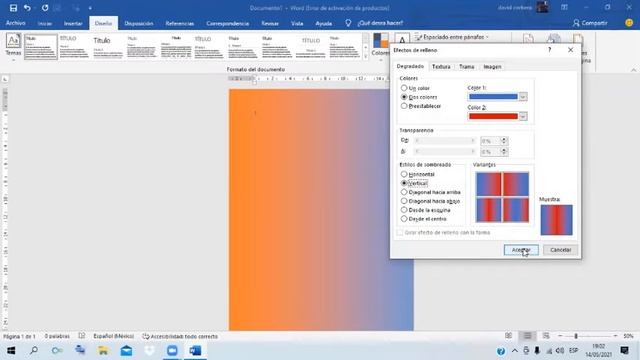Click the Color 2 red swatch
Image resolution: width=640 pixels, height=360 pixels.
493,116
